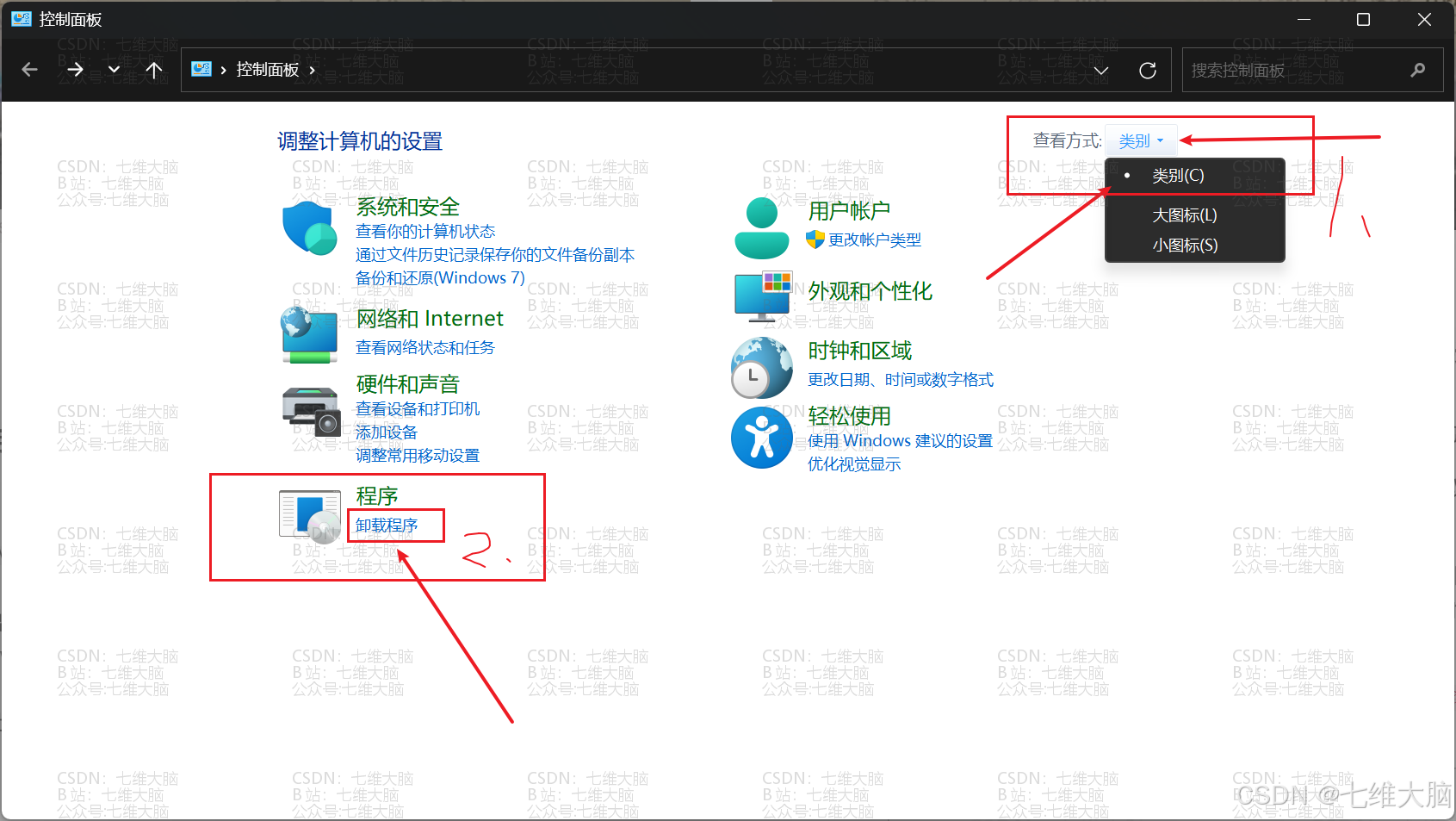Click 控制面板 breadcrumb in address bar
The width and height of the screenshot is (1456, 821).
coord(268,70)
